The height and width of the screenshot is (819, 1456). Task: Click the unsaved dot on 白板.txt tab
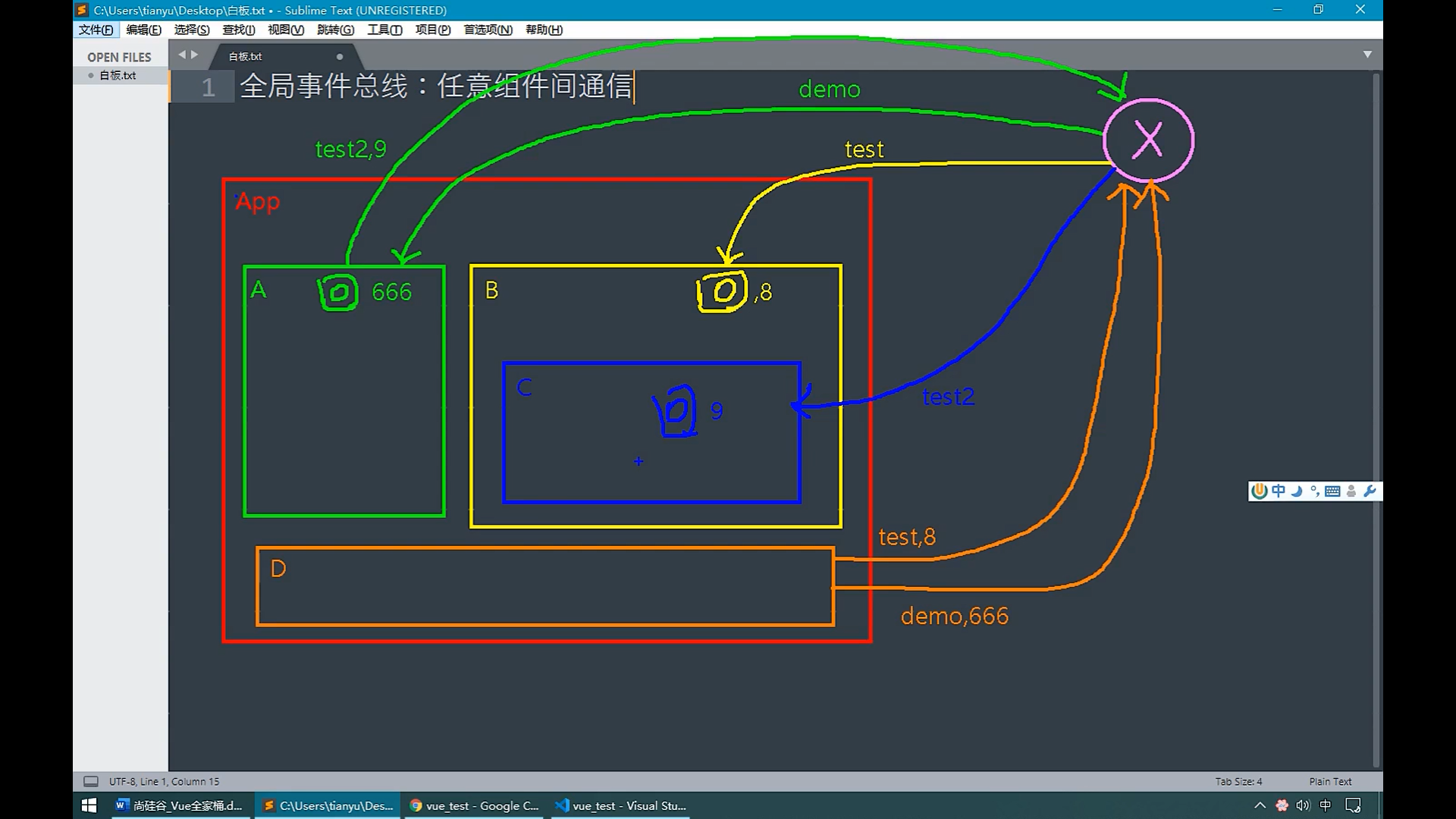click(340, 56)
